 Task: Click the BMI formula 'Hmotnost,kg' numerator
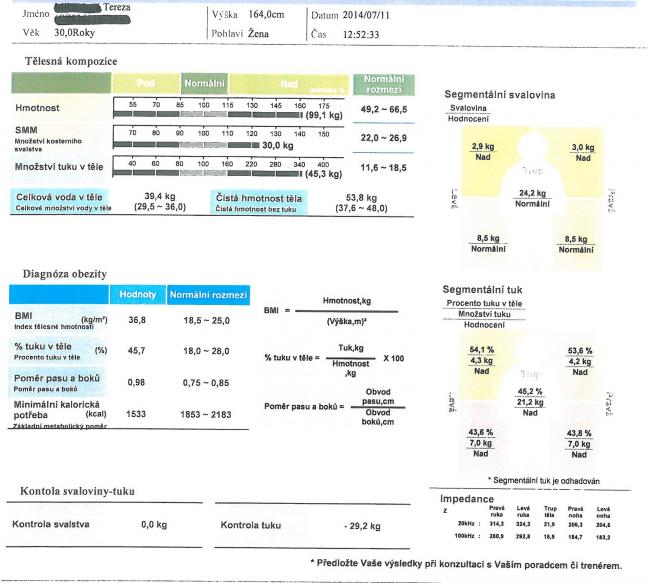click(x=347, y=301)
